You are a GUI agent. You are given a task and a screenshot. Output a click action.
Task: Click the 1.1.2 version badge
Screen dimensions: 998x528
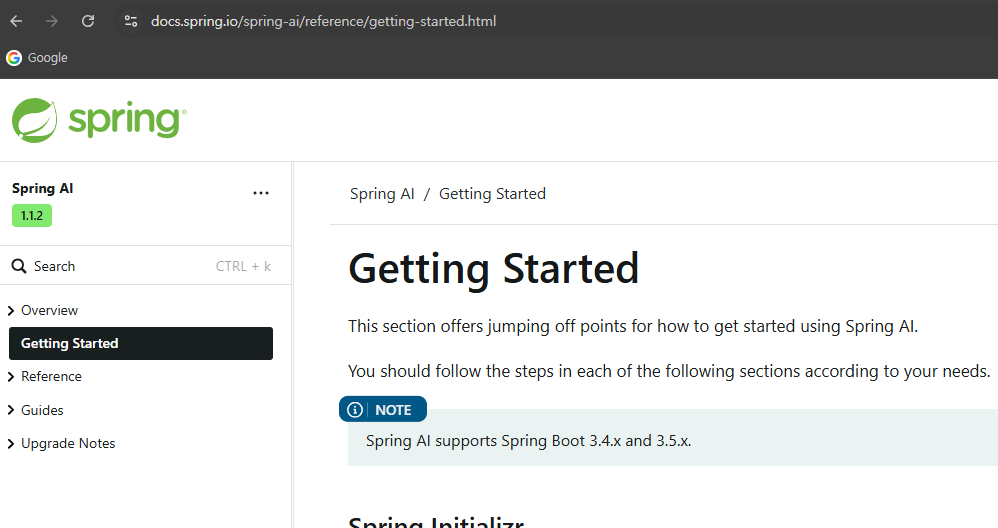(x=32, y=216)
